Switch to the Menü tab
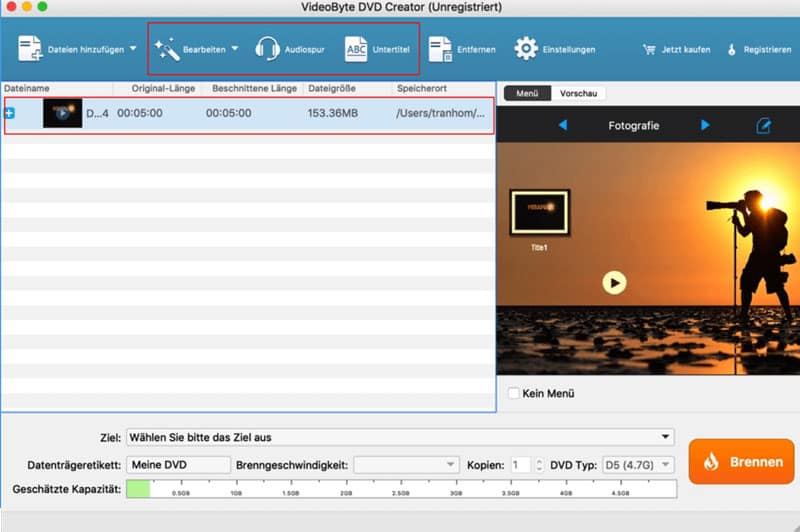Image resolution: width=800 pixels, height=532 pixels. (x=527, y=93)
